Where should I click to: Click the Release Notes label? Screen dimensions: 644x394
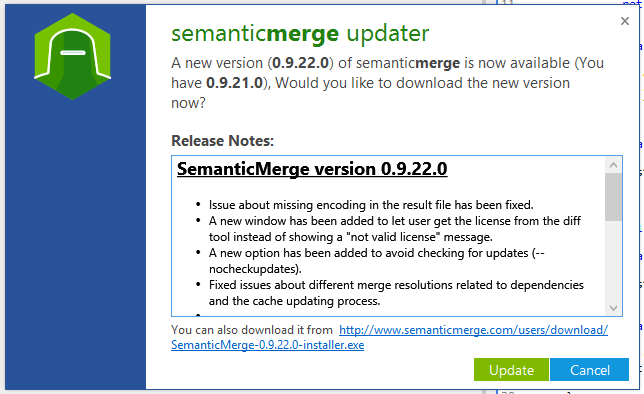coord(222,141)
